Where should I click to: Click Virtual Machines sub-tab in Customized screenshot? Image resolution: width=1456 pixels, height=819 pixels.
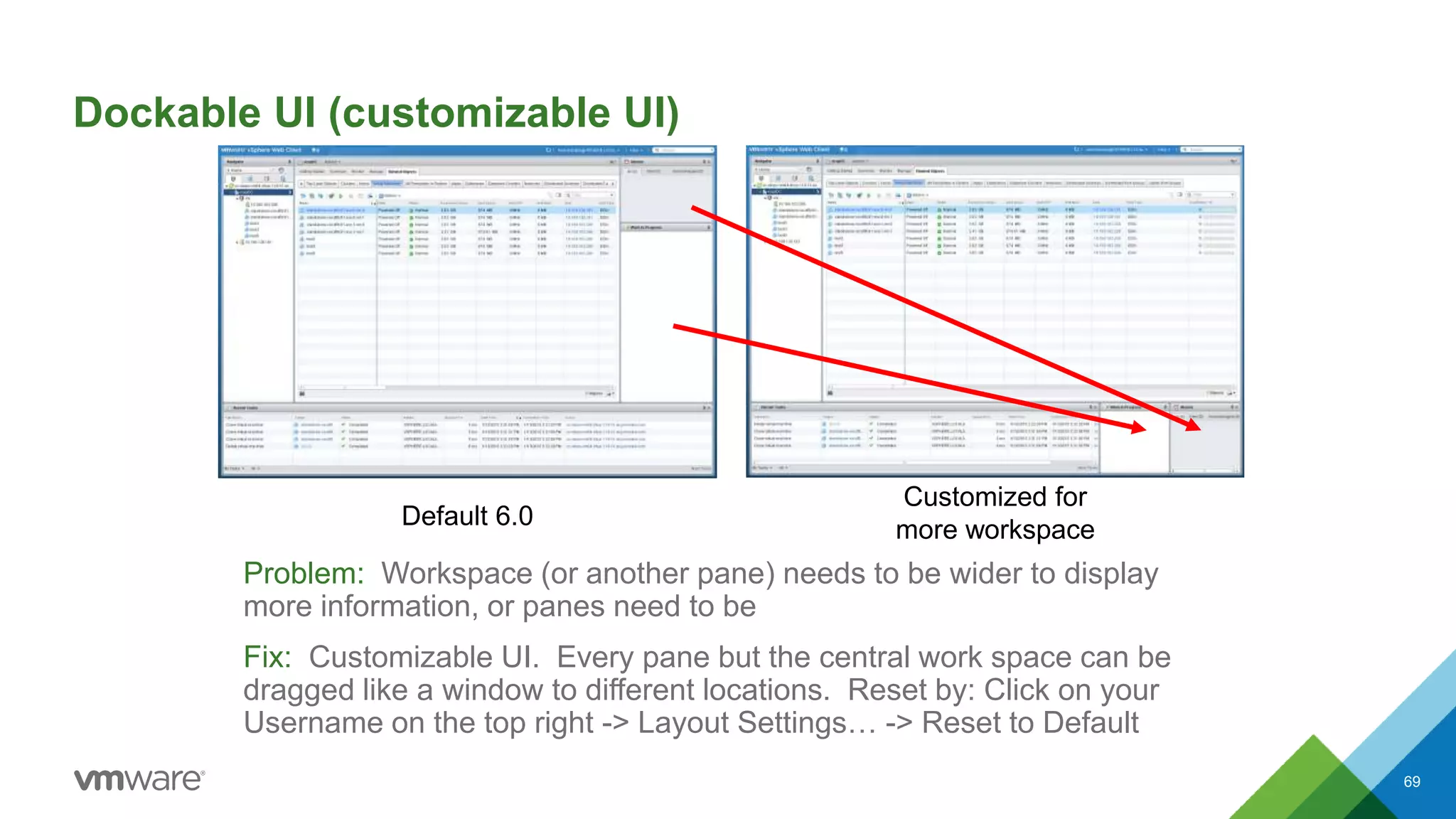pyautogui.click(x=908, y=183)
